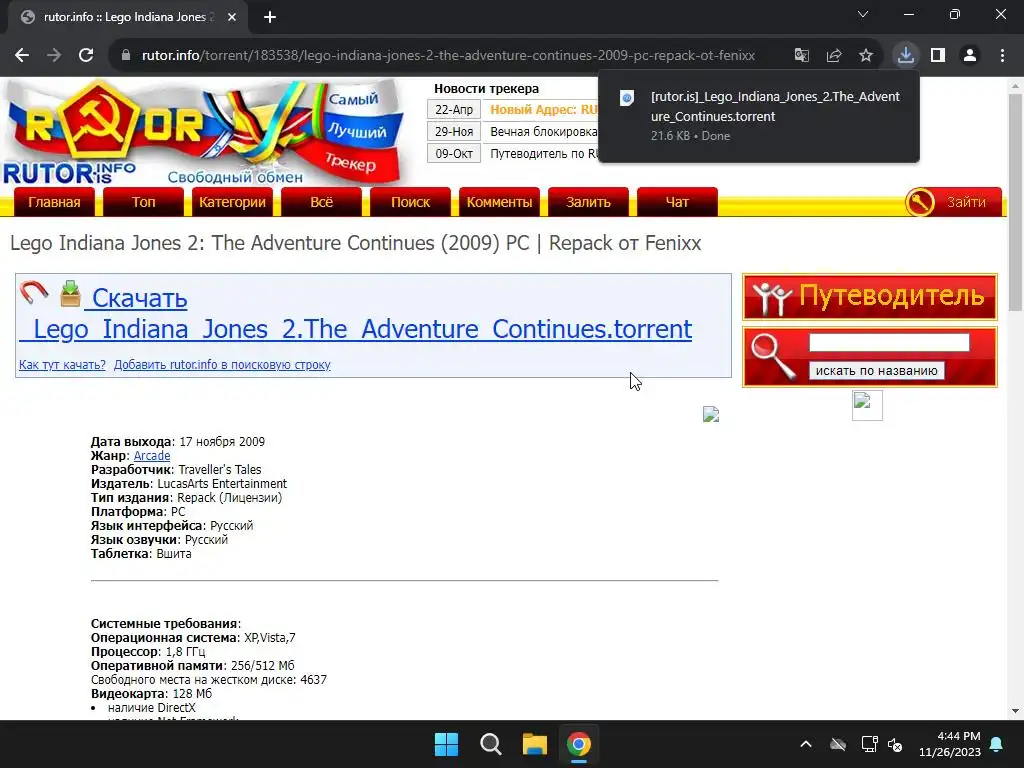Click the downloaded torrent file icon in popup
The height and width of the screenshot is (768, 1024).
pos(626,98)
